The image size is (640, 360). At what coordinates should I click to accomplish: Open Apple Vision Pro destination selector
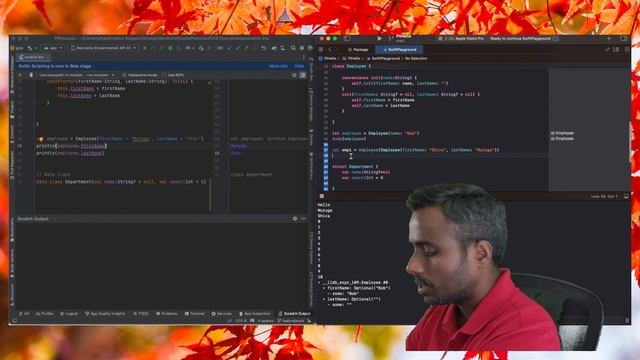[x=467, y=38]
